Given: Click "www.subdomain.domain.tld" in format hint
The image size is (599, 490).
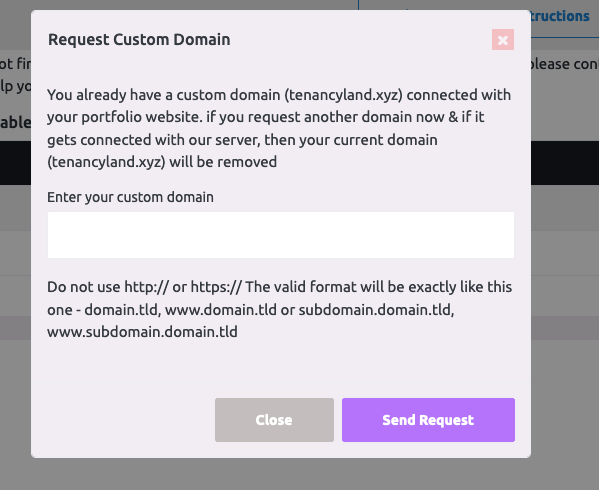Looking at the screenshot, I should pos(142,332).
